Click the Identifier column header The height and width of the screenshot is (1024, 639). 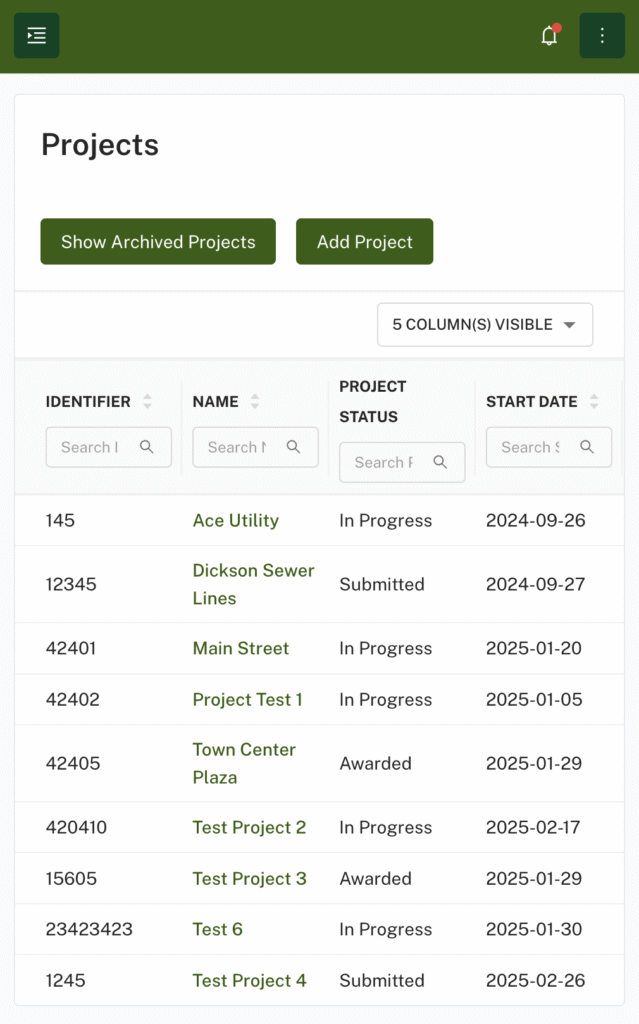tap(88, 402)
